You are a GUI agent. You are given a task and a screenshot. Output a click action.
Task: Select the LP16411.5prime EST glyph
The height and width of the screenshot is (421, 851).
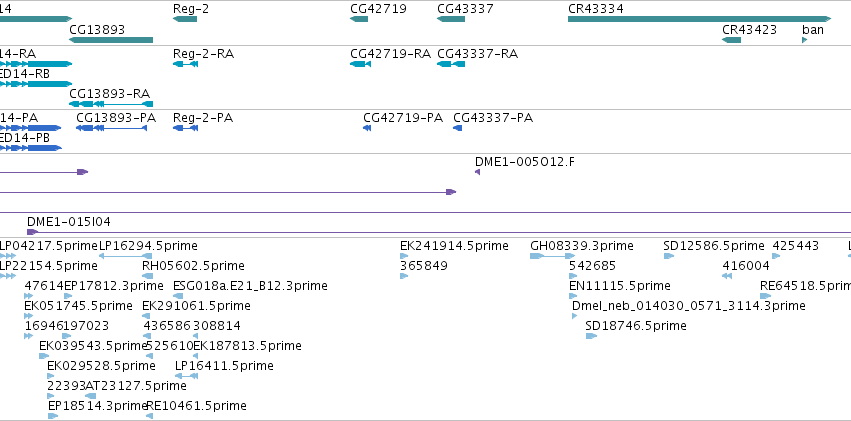(x=186, y=375)
